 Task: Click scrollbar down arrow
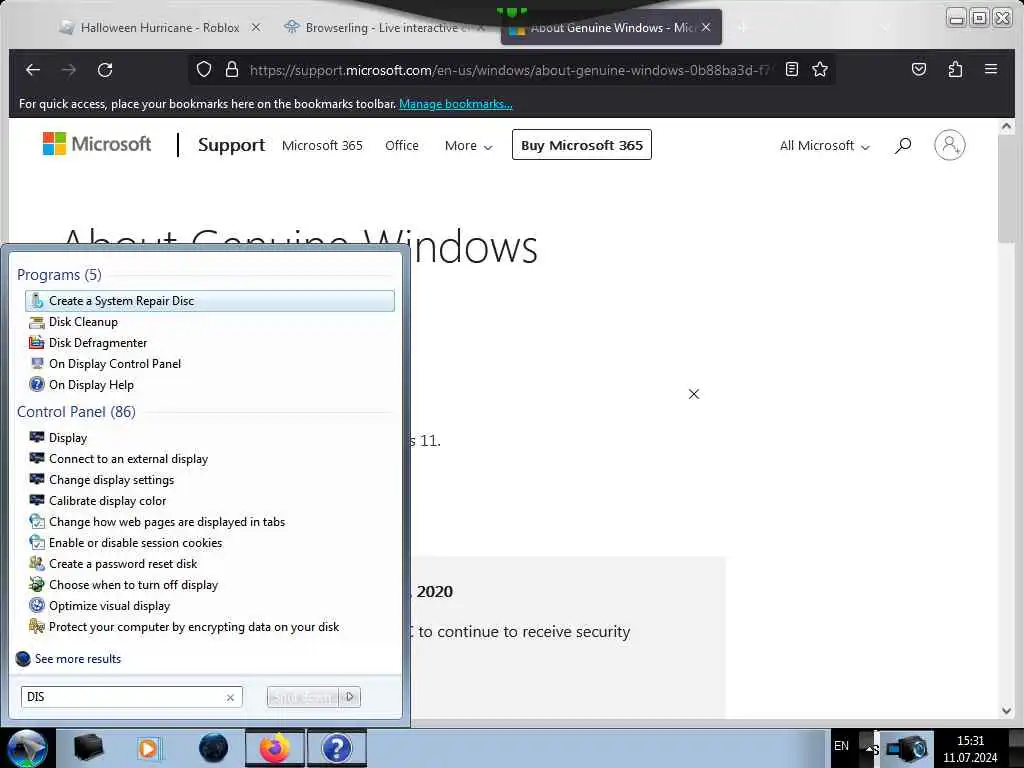pyautogui.click(x=1006, y=711)
